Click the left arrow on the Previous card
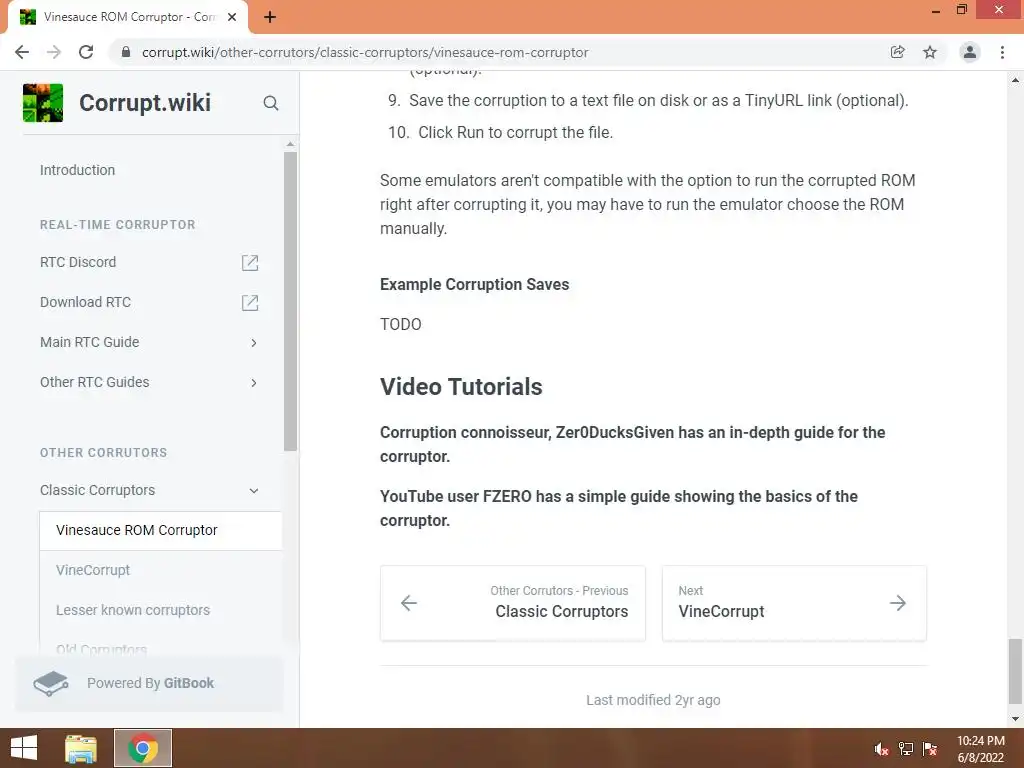 point(409,603)
